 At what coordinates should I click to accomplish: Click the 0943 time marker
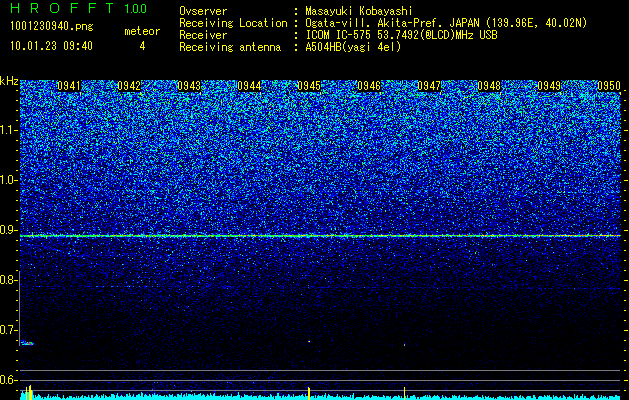(x=189, y=86)
